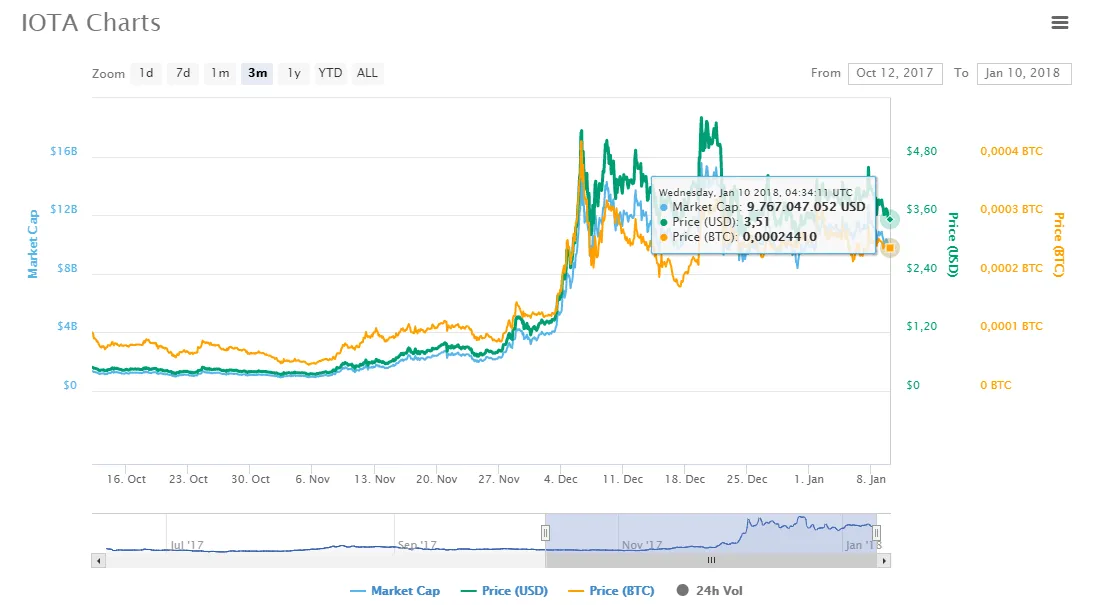Click the Price (BTC) vertical axis title

1059,245
